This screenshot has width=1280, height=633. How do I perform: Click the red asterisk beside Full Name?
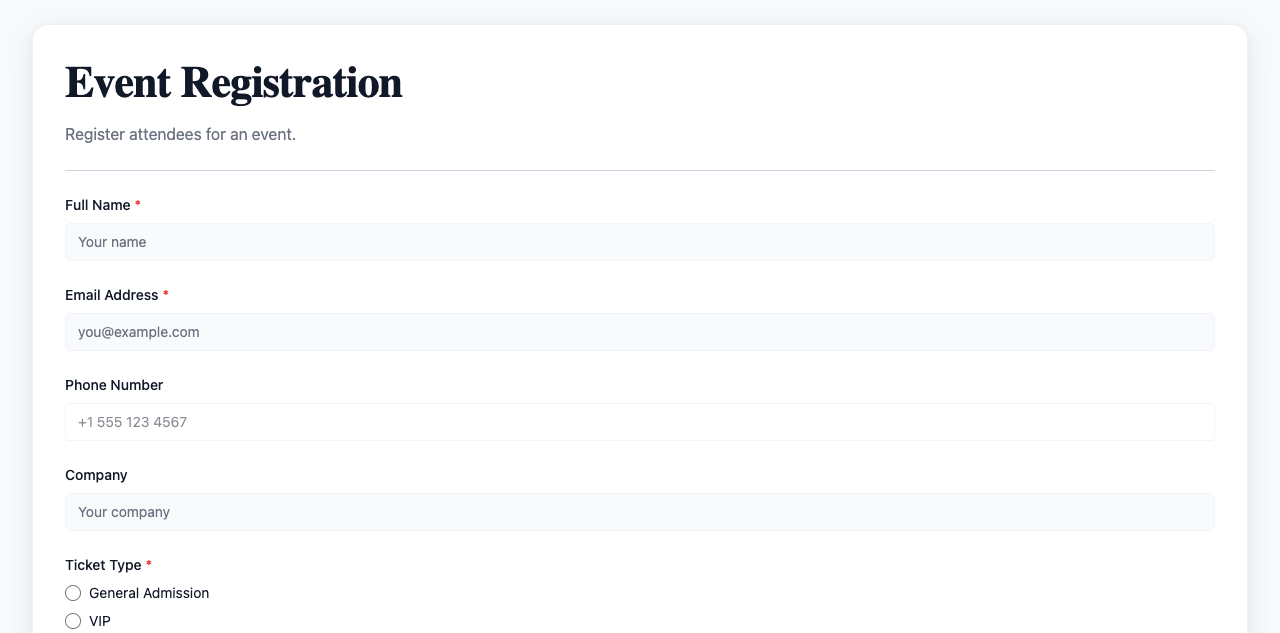138,205
